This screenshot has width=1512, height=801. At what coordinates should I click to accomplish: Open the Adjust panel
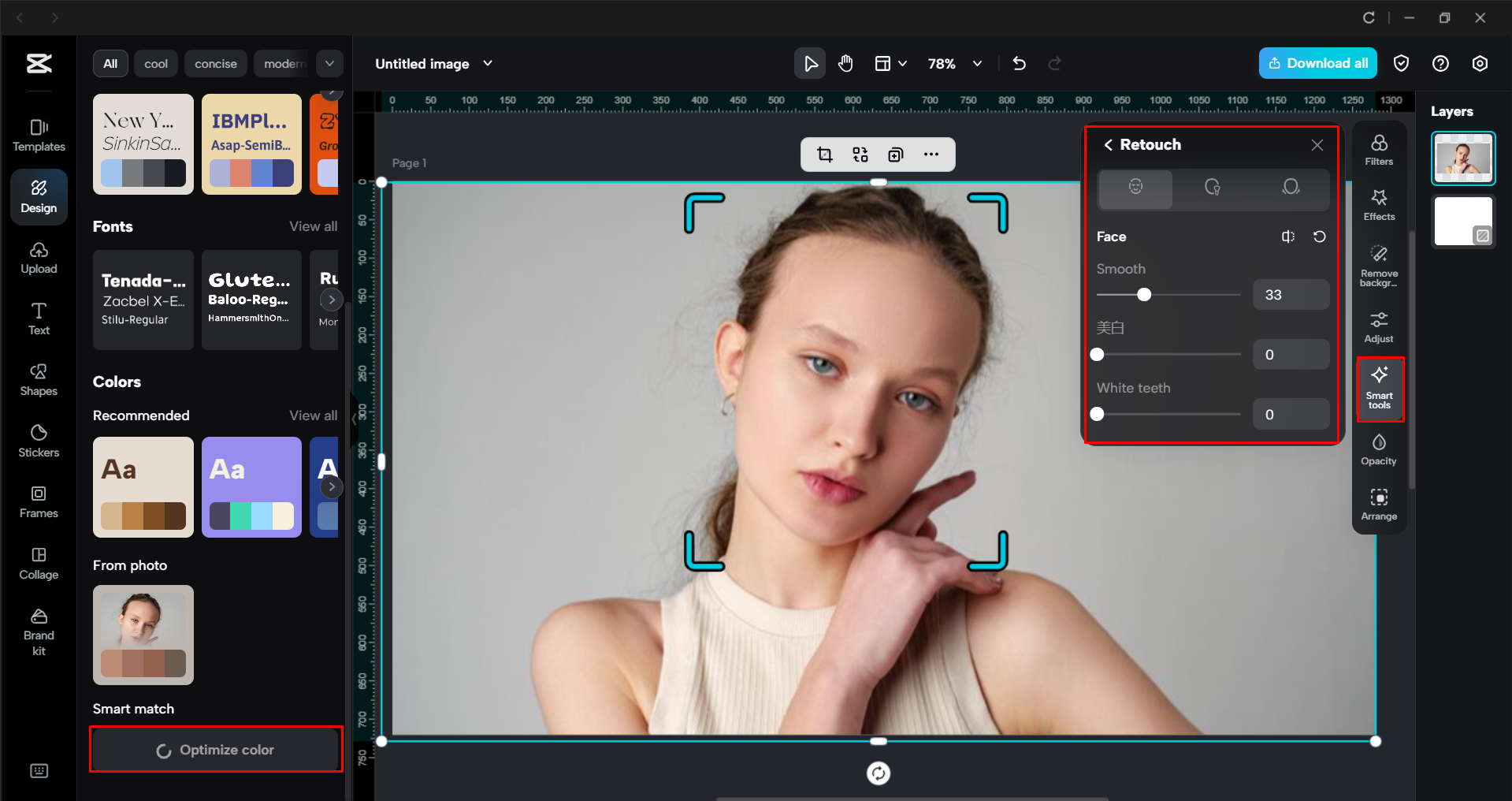pos(1378,326)
